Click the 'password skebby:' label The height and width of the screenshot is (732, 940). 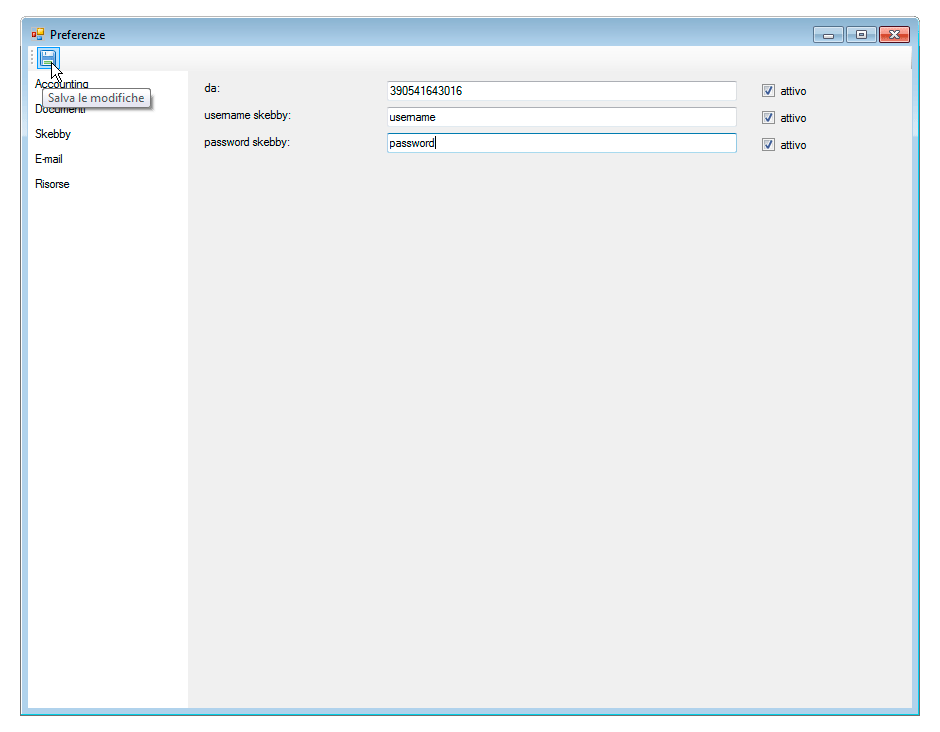tap(246, 142)
